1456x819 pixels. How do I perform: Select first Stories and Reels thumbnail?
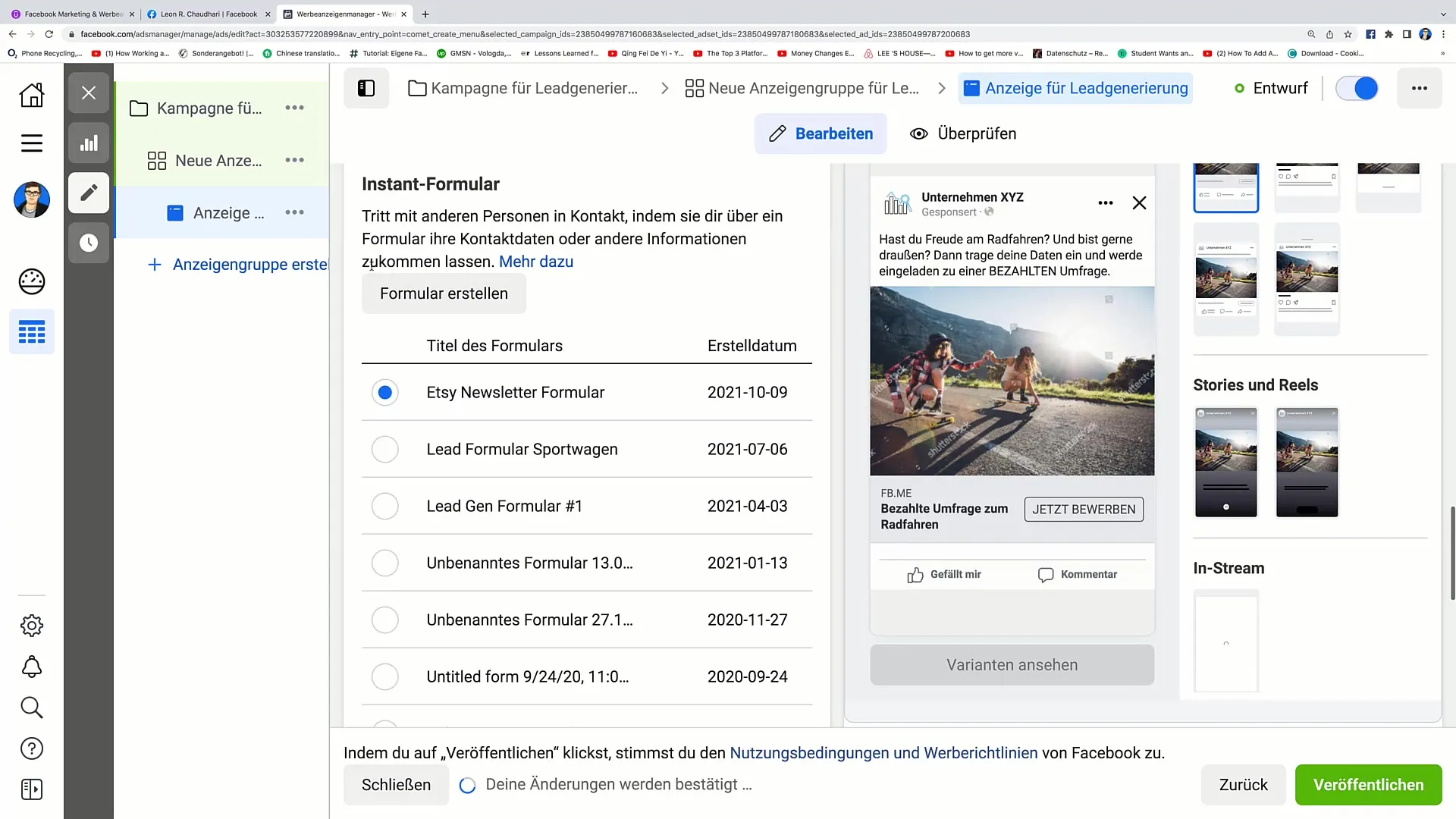tap(1226, 462)
